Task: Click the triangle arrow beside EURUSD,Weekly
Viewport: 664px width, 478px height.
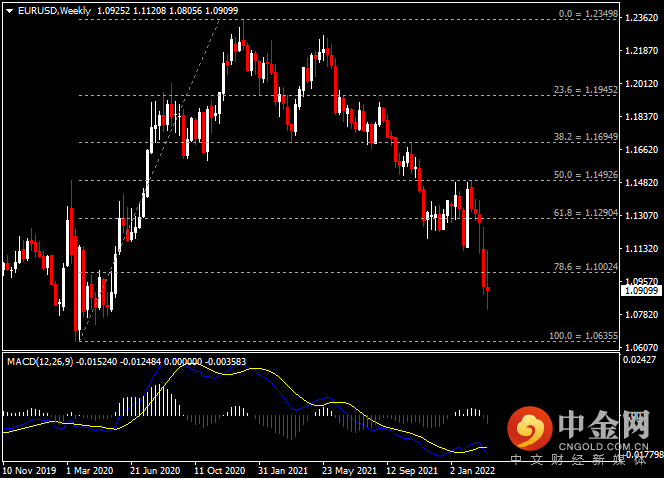Action: click(x=9, y=11)
